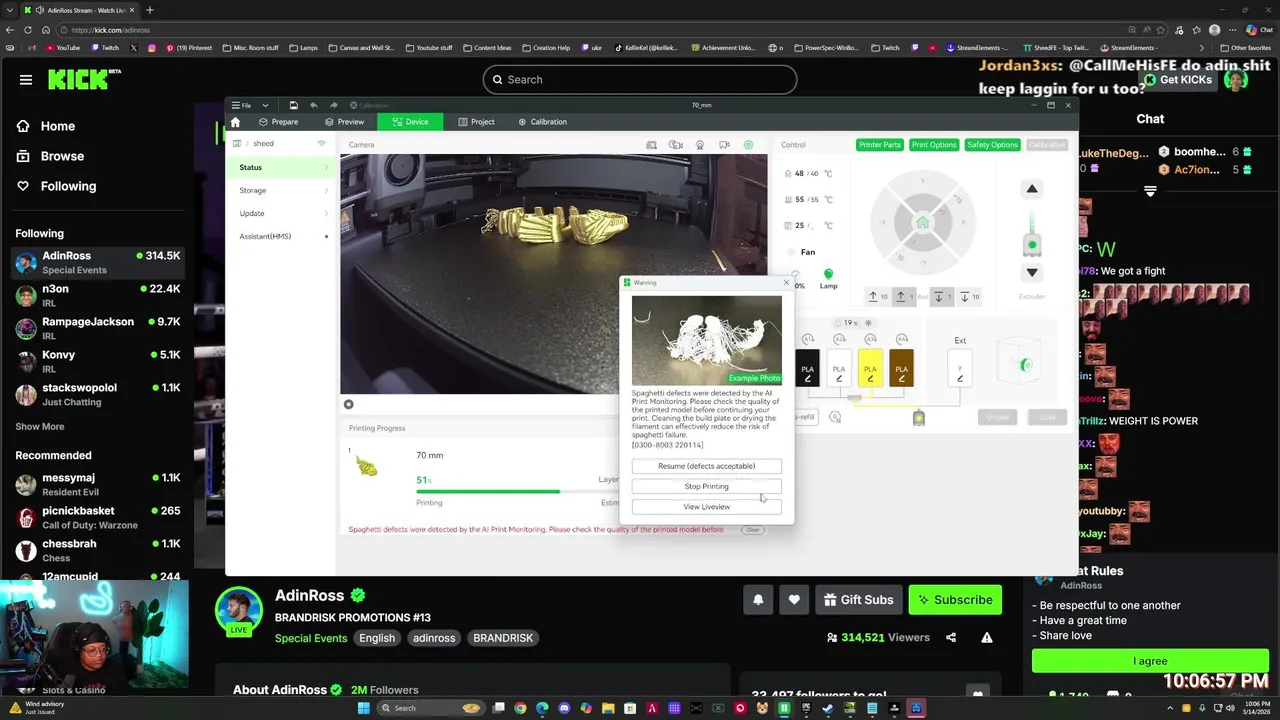
Task: Click the notification bell for AdinRoss
Action: [x=758, y=600]
